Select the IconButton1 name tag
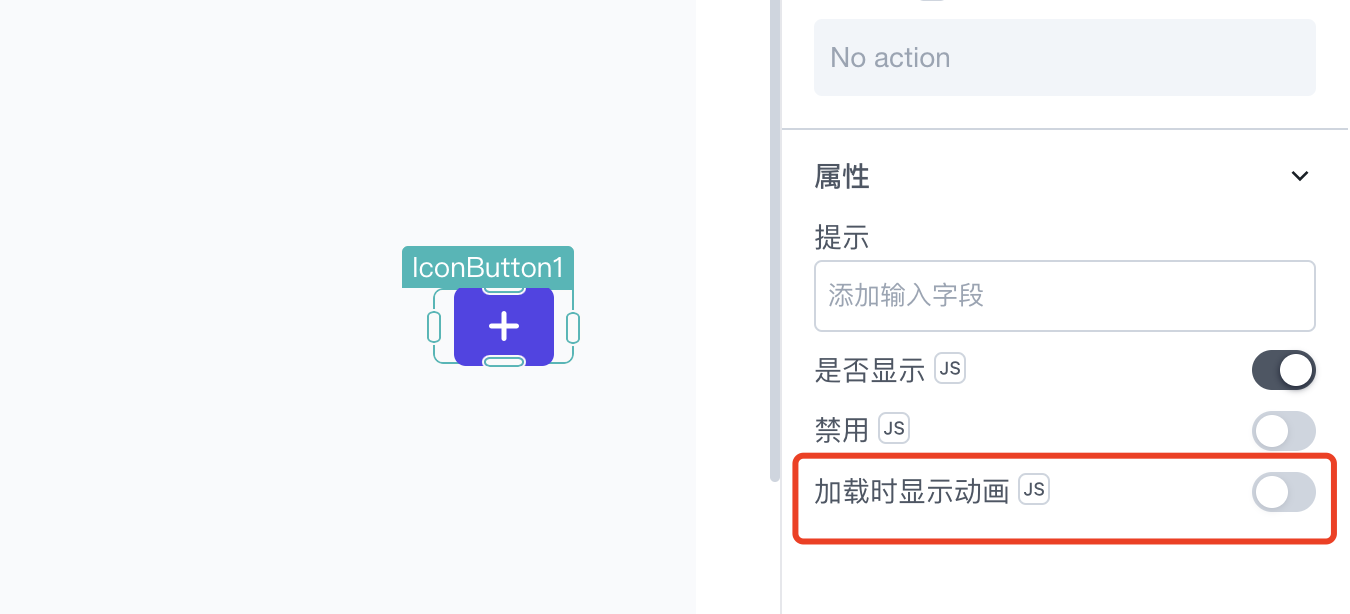The image size is (1350, 614). tap(488, 267)
